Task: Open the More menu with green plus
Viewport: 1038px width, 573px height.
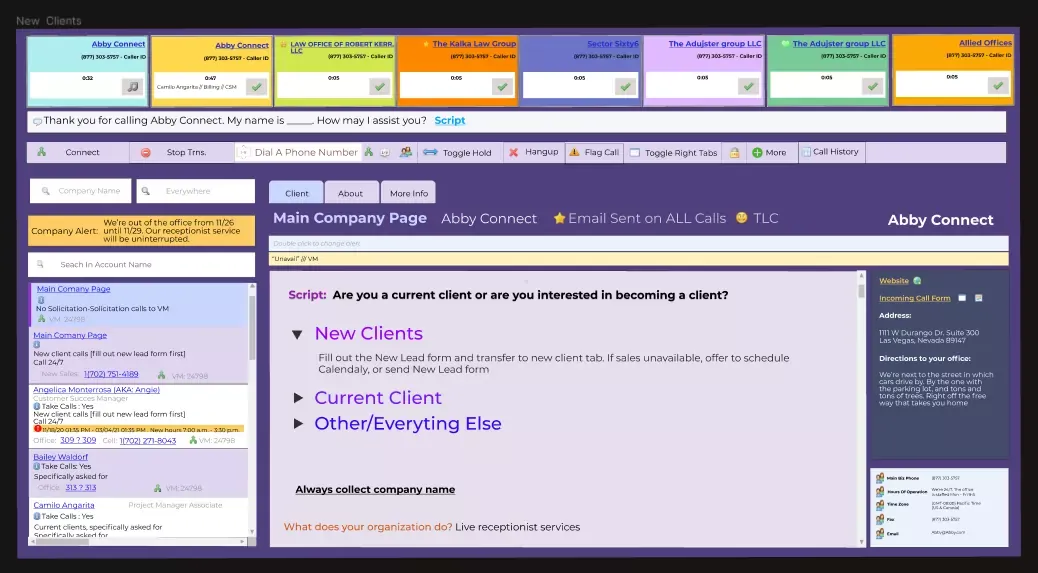Action: (770, 152)
